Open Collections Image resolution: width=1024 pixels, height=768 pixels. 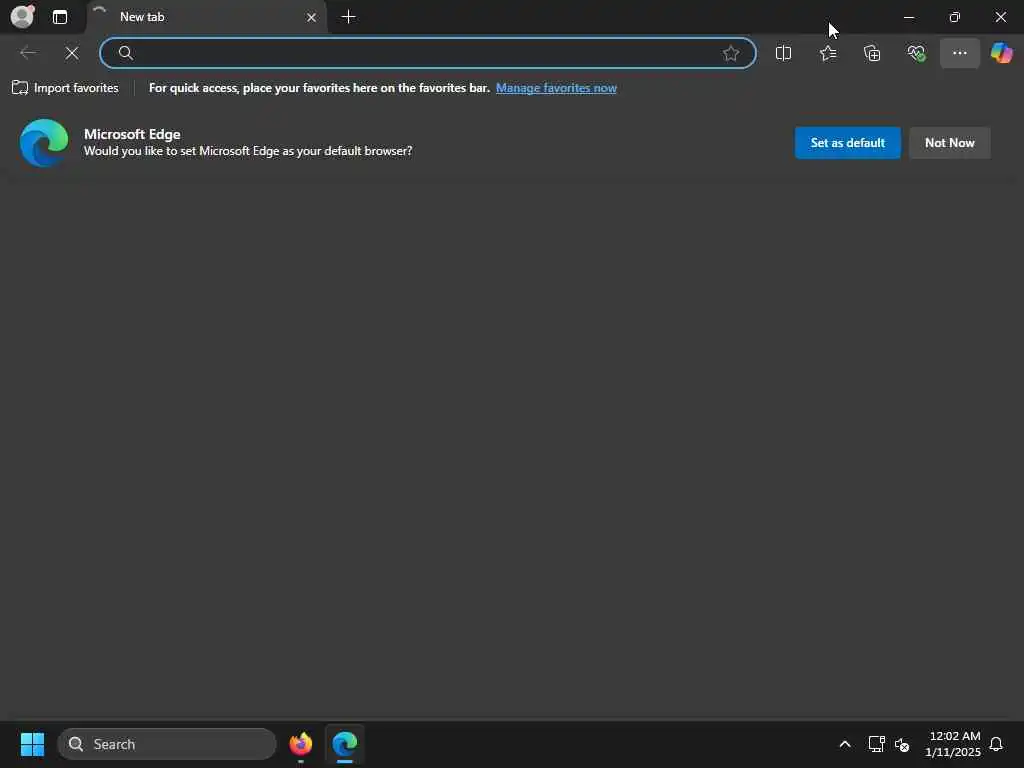click(x=872, y=53)
